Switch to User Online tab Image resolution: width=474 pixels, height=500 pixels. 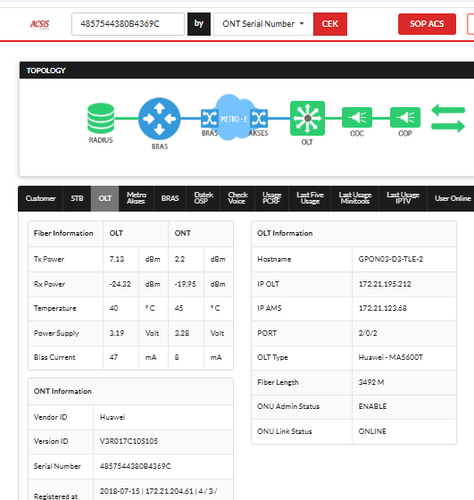(452, 198)
